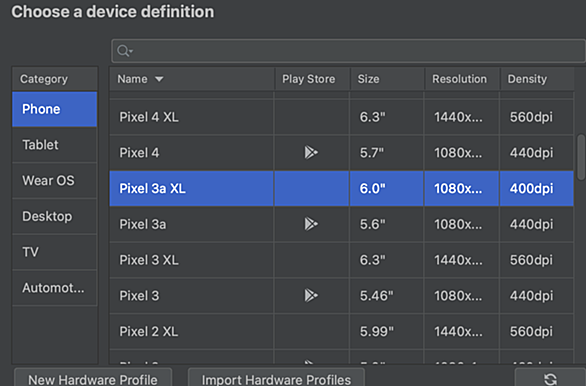
Task: Click the 5.46" size cell
Action: click(x=386, y=296)
